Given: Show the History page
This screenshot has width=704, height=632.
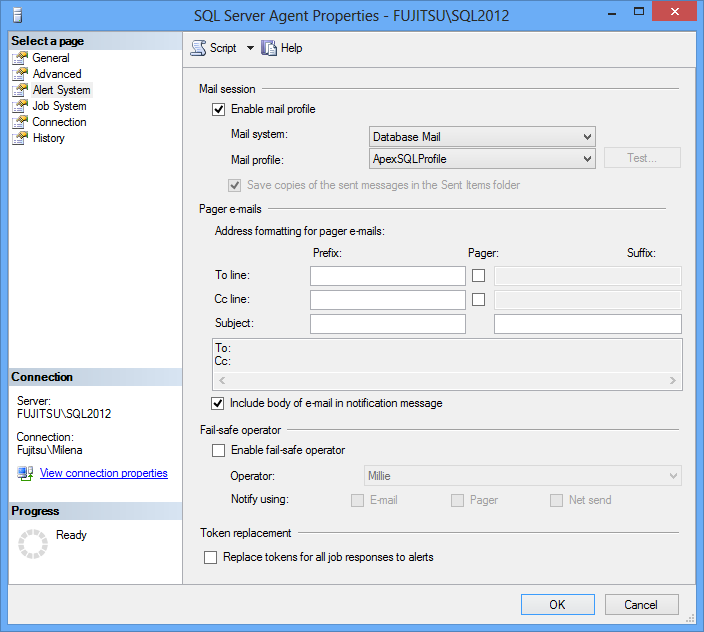Looking at the screenshot, I should coord(48,138).
